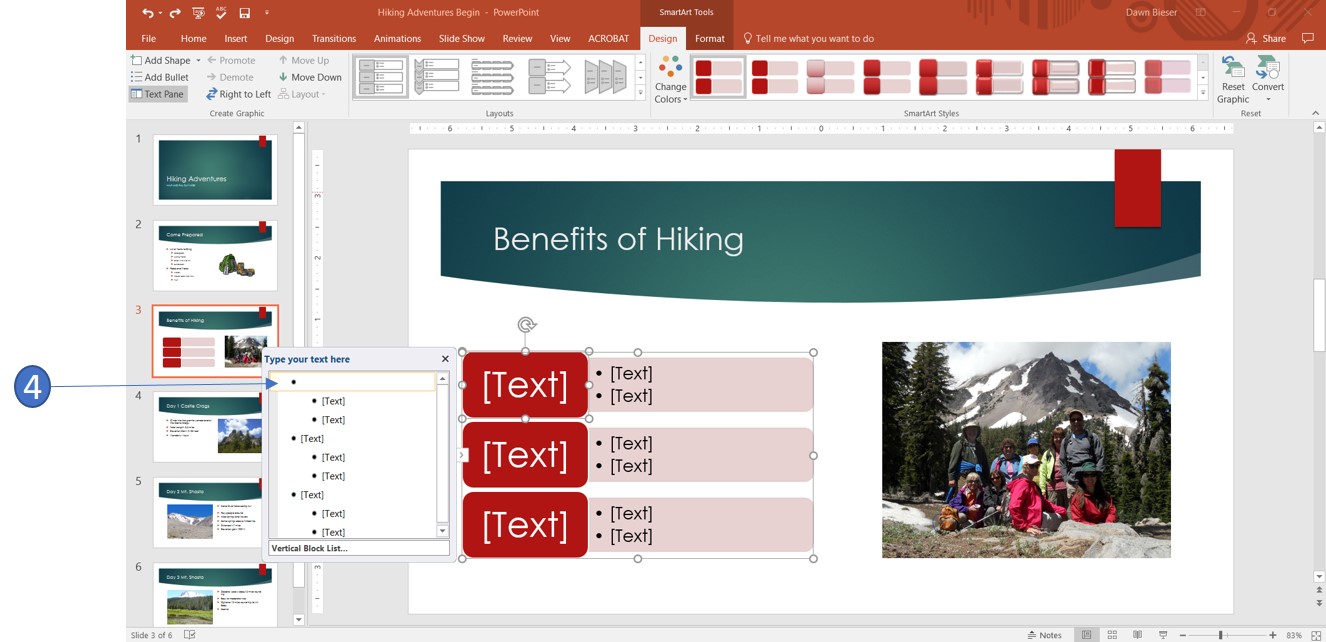Click the rotation handle above SmartArt shape
Screen dimensions: 1326x642
527,325
